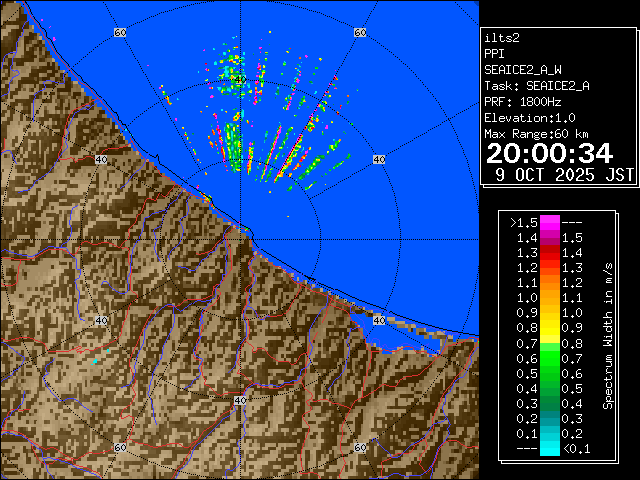The image size is (640, 480).
Task: Click the 40 range label above radar echoes
Action: [x=238, y=79]
